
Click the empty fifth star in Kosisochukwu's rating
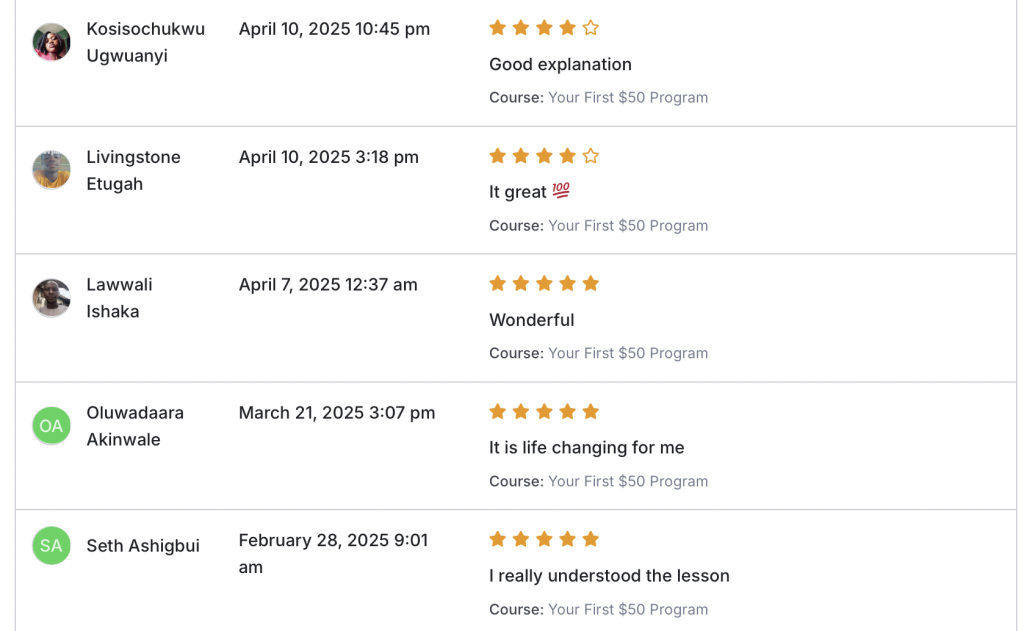591,28
